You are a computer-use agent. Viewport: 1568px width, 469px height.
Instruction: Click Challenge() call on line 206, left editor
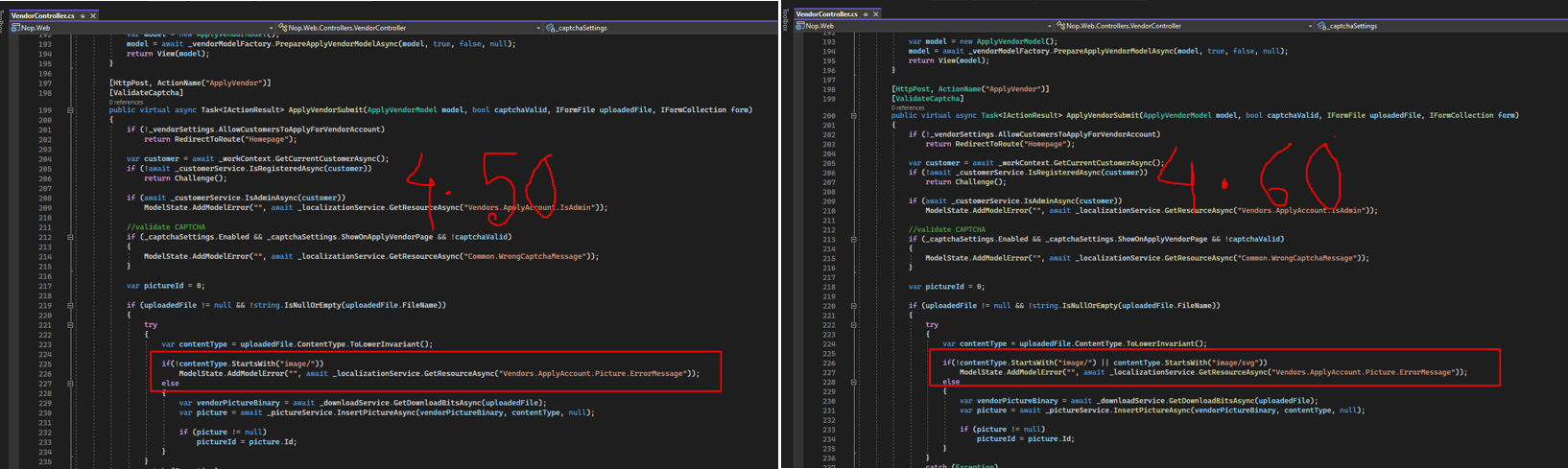click(x=200, y=178)
